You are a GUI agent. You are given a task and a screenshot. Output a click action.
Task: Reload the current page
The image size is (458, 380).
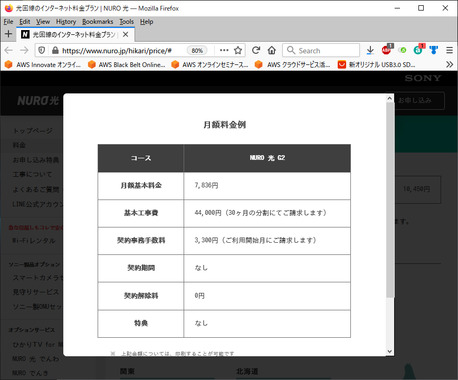point(256,50)
